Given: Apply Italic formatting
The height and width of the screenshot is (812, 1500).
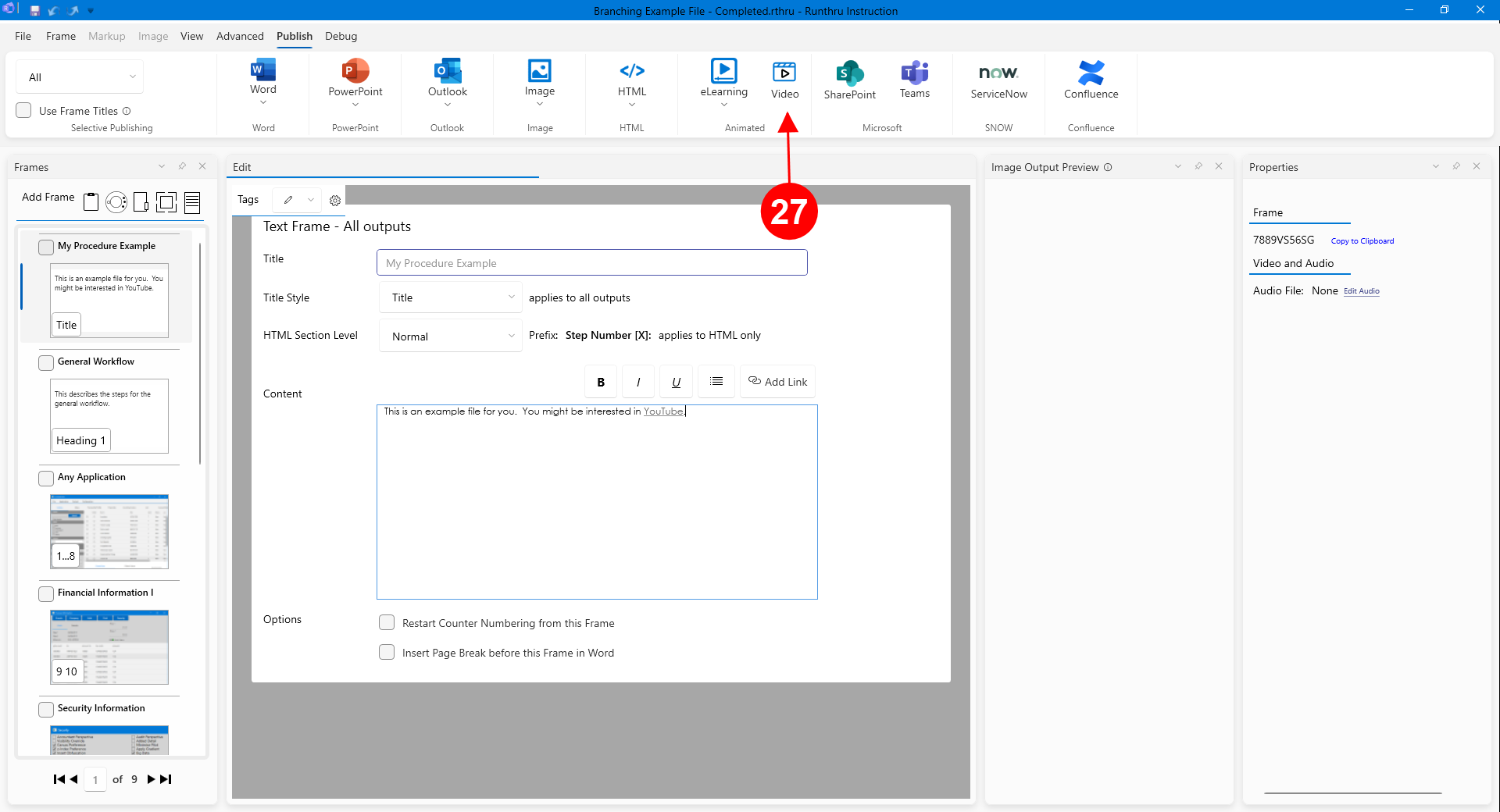Looking at the screenshot, I should point(638,382).
